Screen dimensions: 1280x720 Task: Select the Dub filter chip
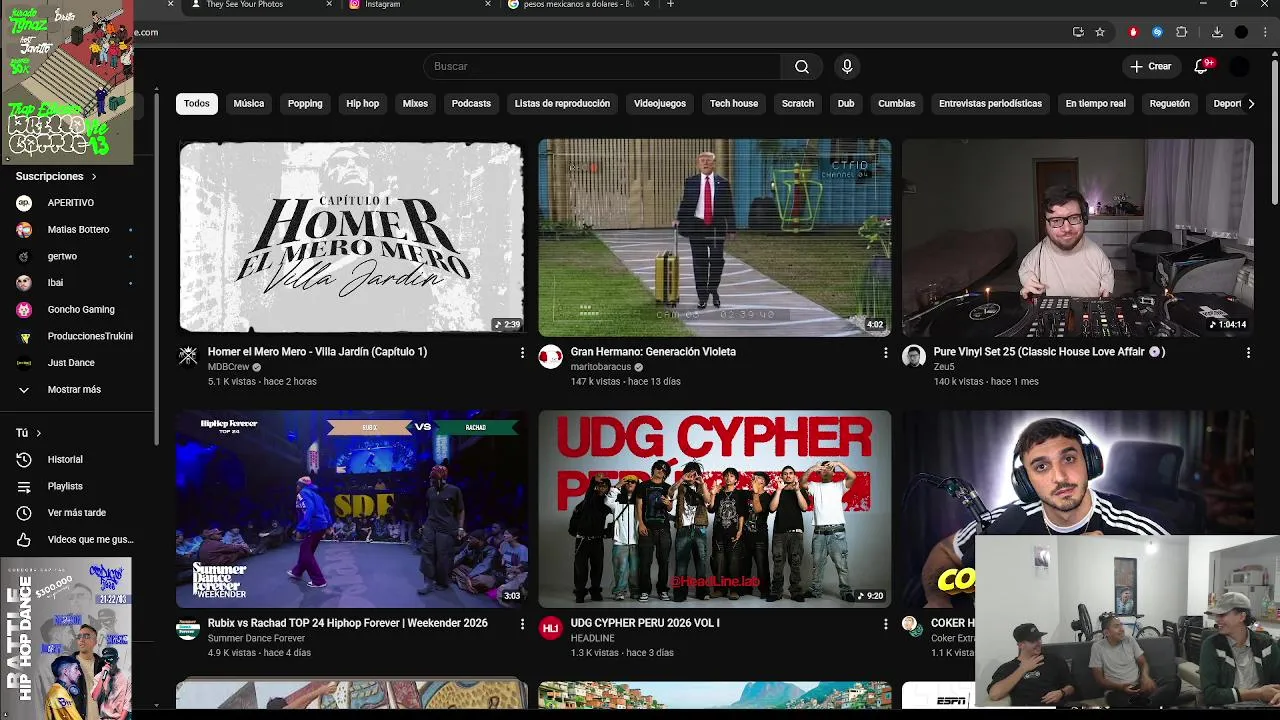click(x=846, y=104)
